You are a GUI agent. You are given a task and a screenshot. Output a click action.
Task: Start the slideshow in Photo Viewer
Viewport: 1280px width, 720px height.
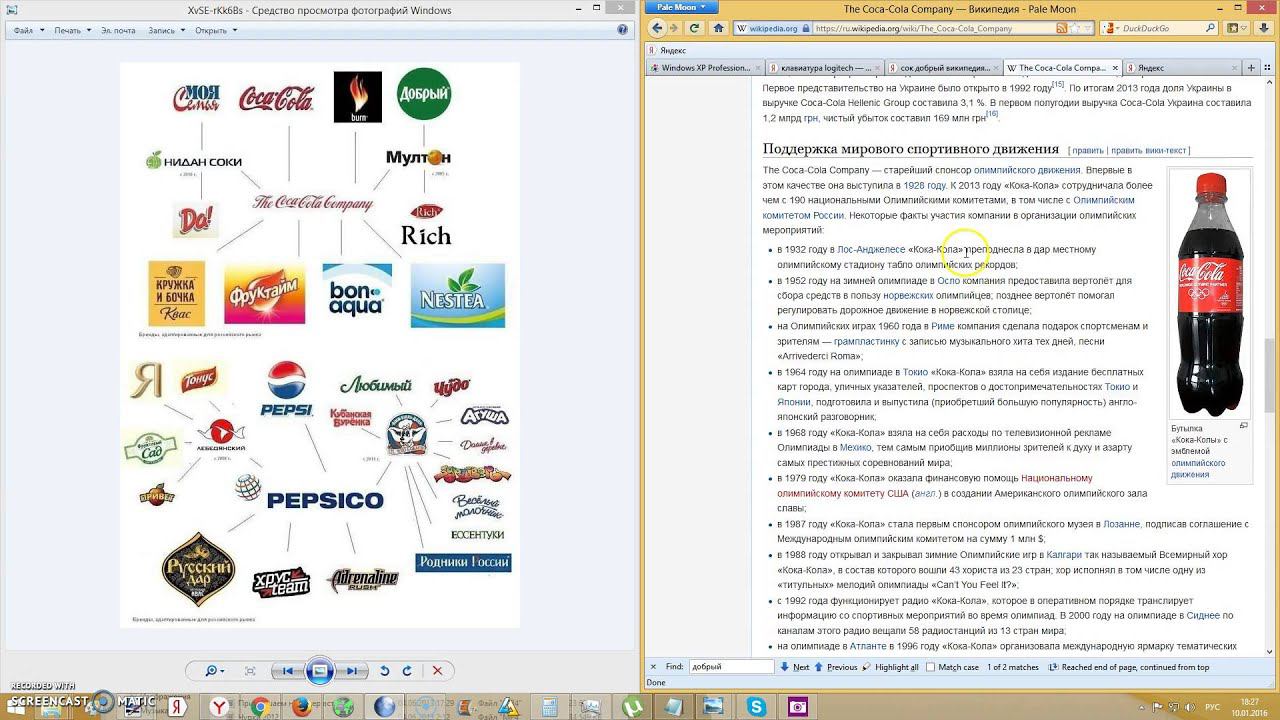[320, 671]
